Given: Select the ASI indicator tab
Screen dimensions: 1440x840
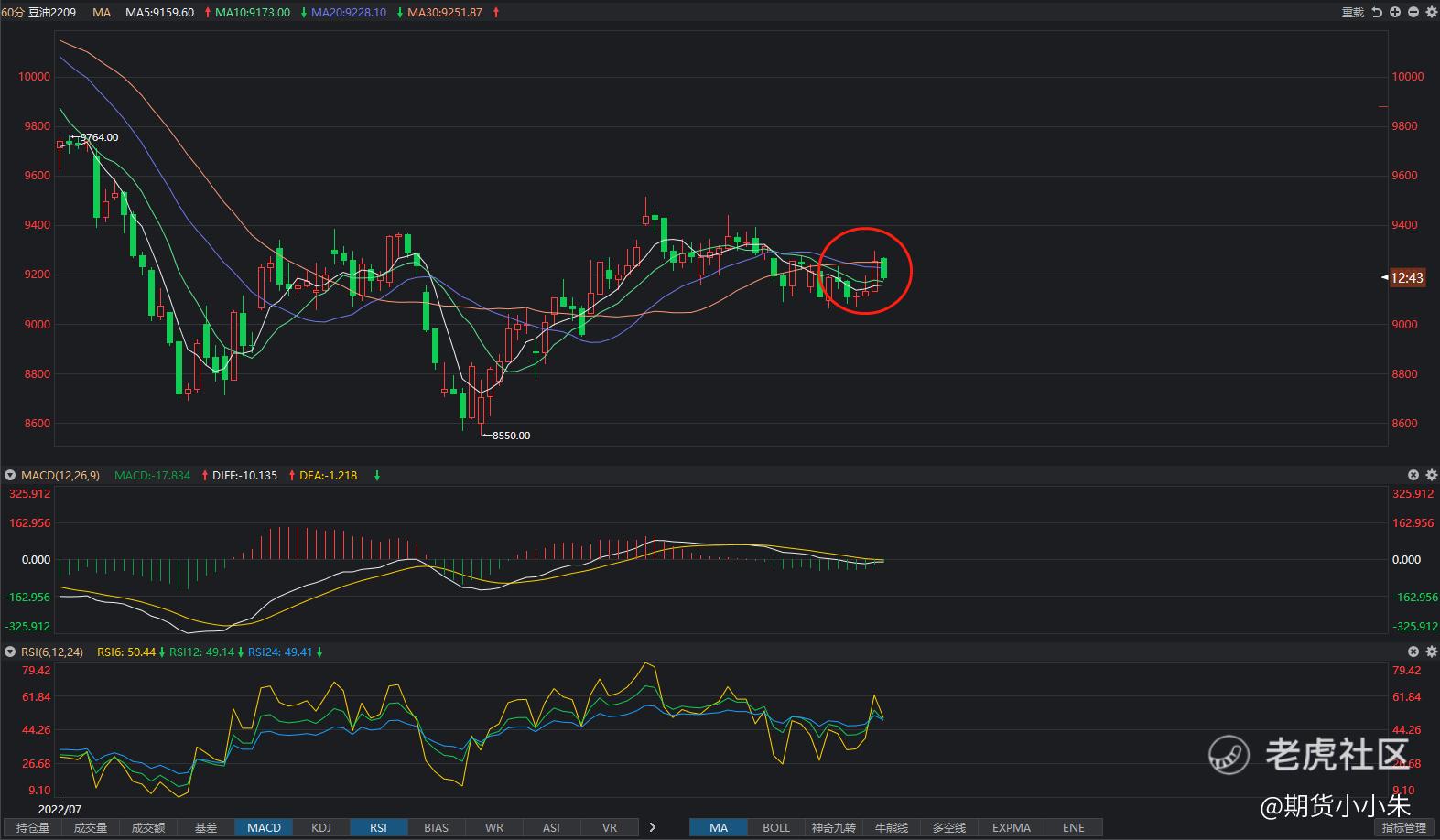Looking at the screenshot, I should coord(551,827).
